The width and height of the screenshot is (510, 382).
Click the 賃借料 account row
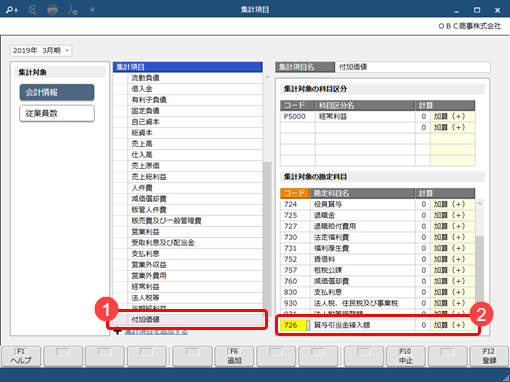378,259
